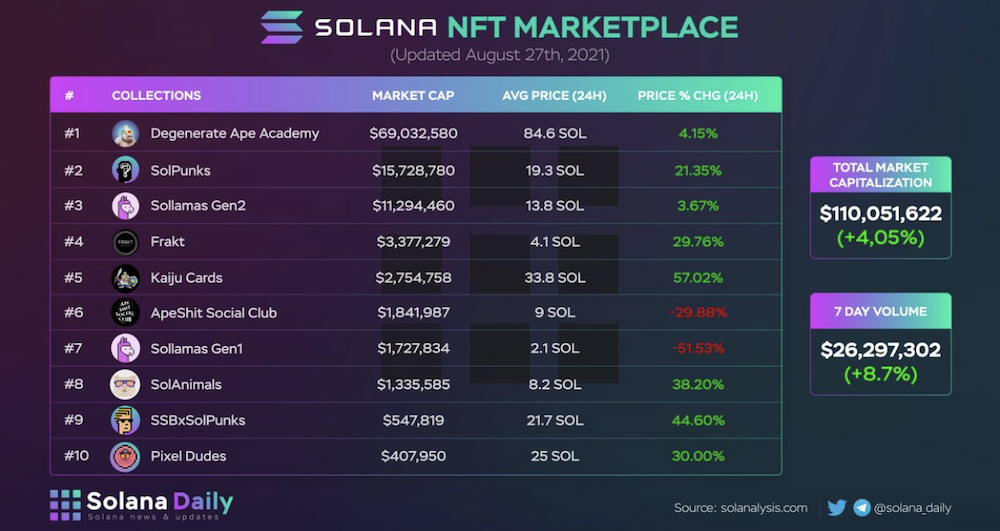
Task: Click the Sollamas Gen2 llama icon
Action: (125, 206)
